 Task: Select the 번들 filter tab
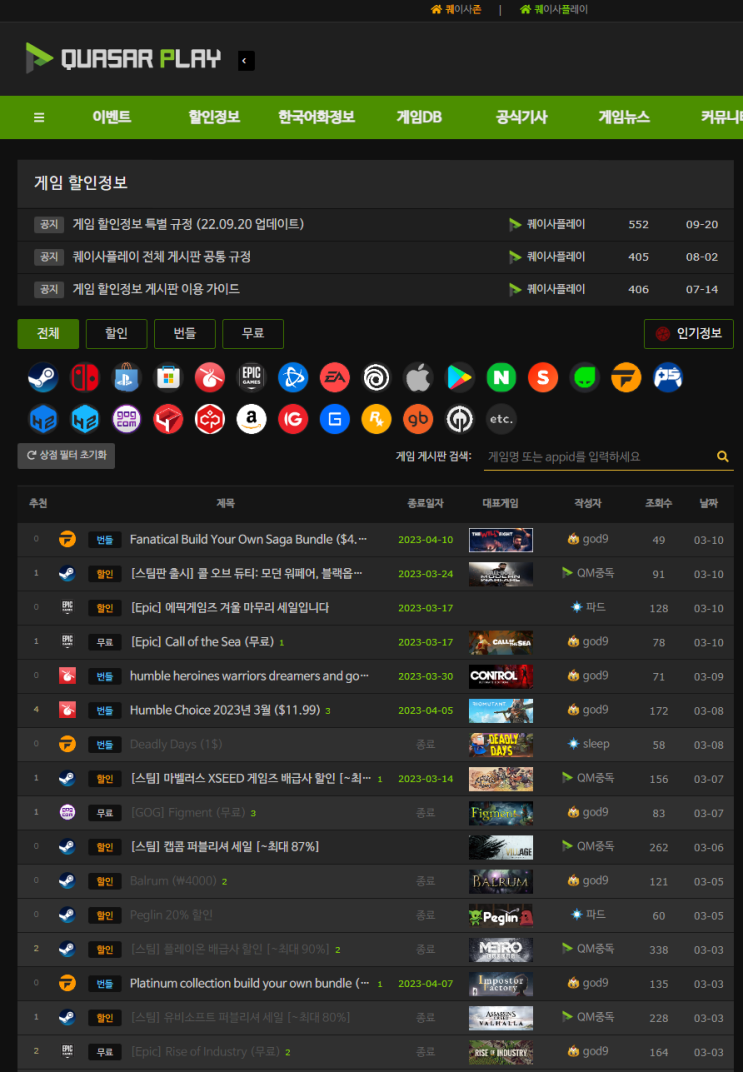tap(185, 334)
